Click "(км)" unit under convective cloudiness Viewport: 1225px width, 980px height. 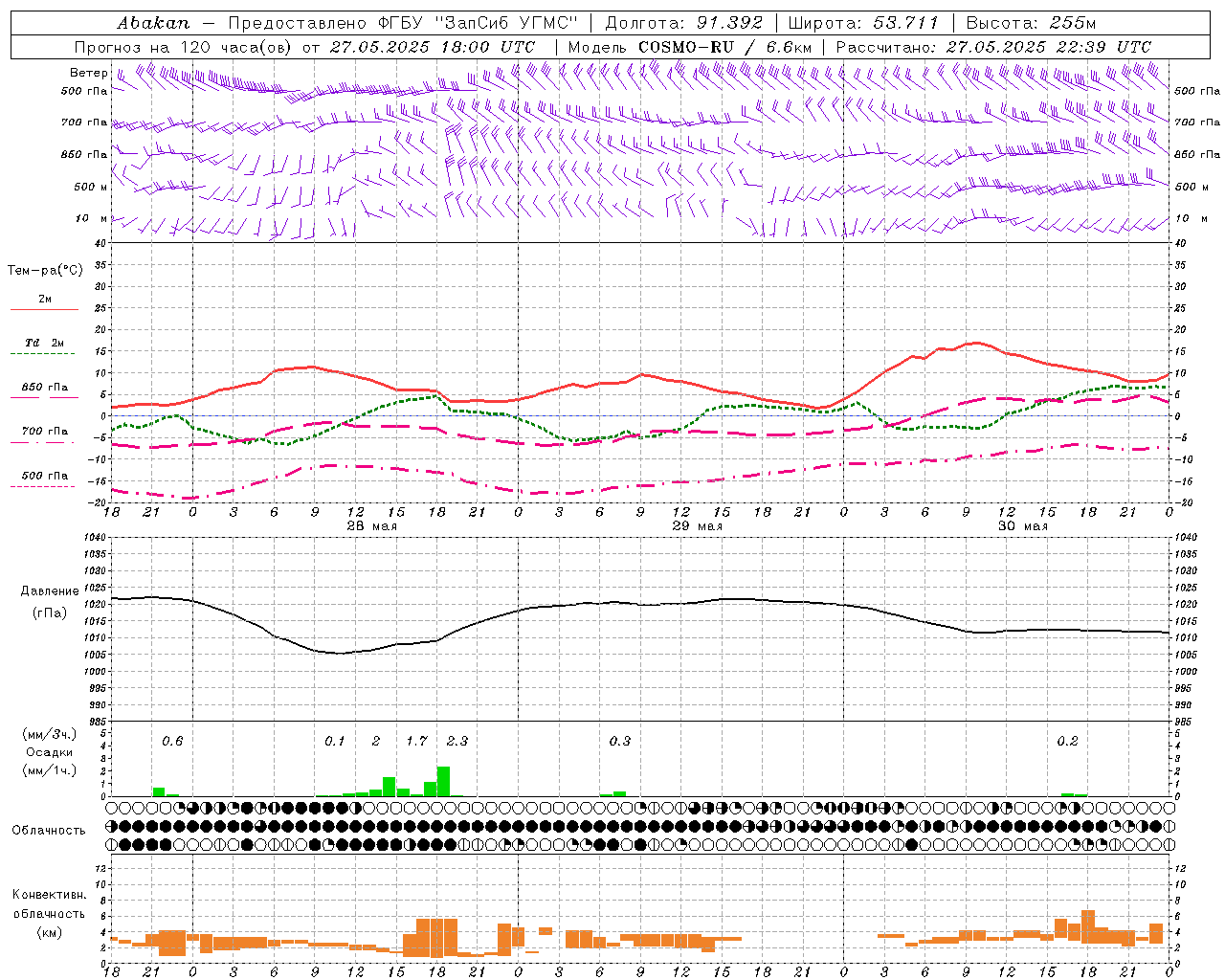point(49,932)
